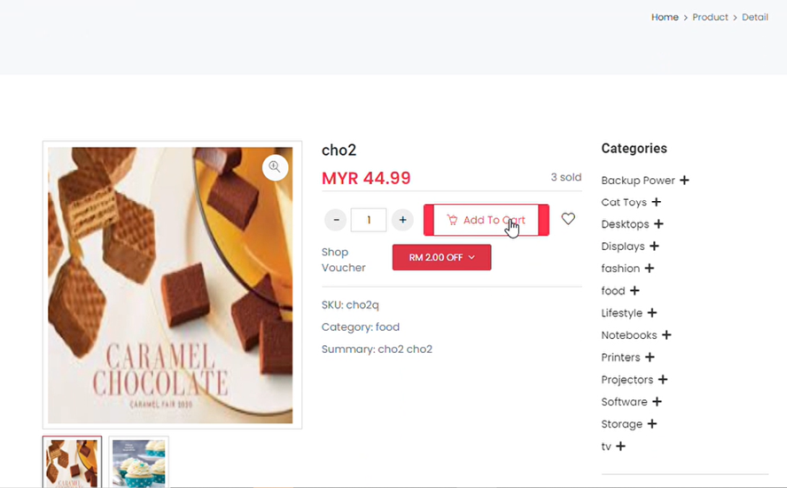787x488 pixels.
Task: Decrease quantity with minus button
Action: [x=336, y=220]
